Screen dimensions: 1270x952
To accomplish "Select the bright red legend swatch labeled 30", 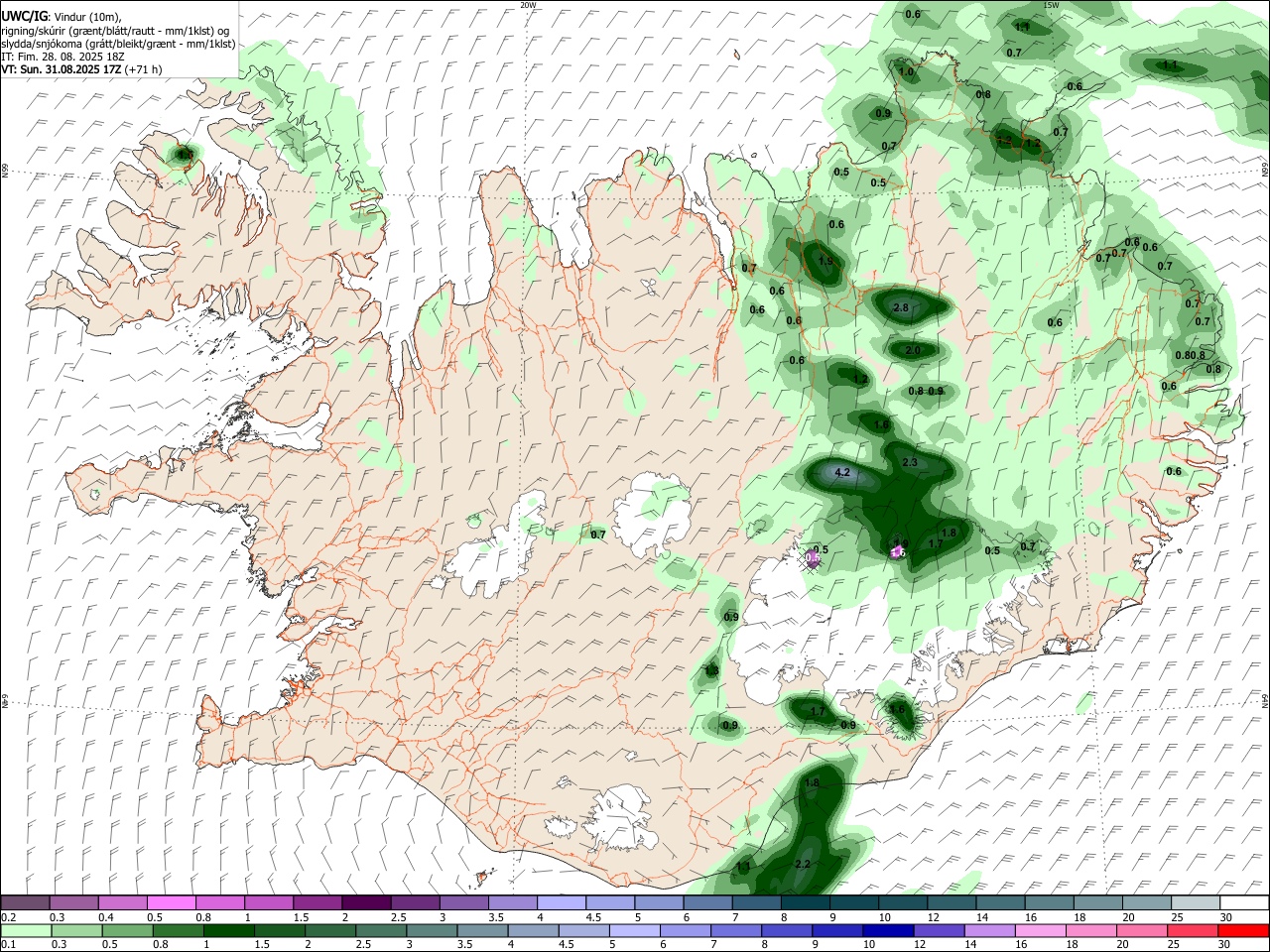I will pos(1242,931).
